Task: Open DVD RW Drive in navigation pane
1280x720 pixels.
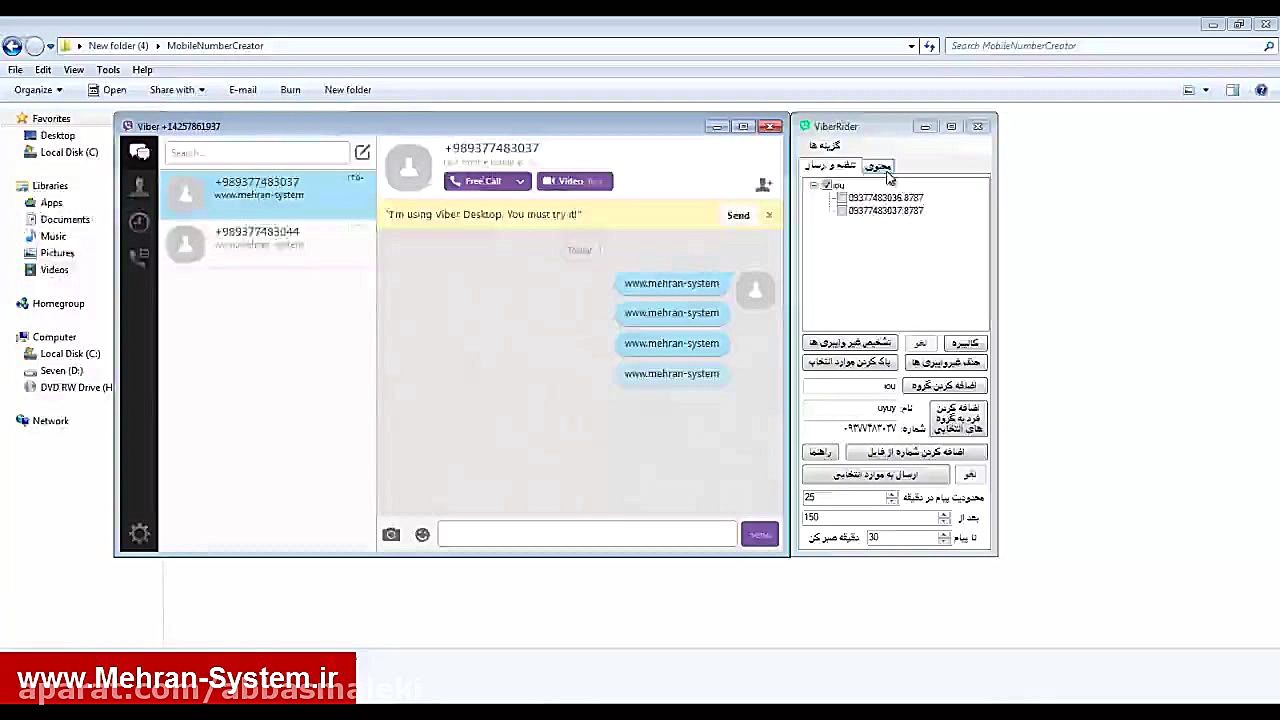Action: (x=68, y=387)
